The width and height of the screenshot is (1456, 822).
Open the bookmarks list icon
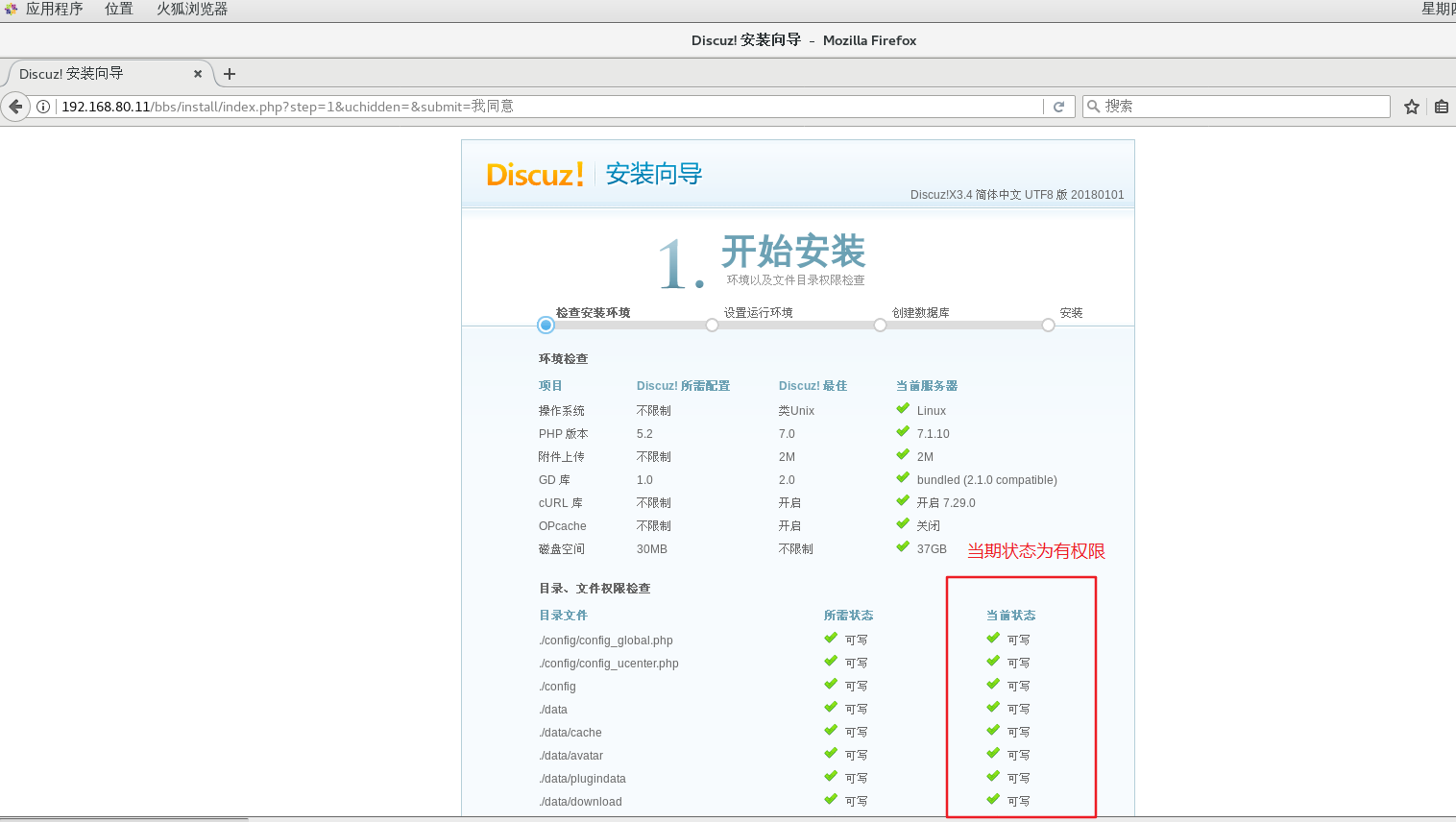(1442, 107)
